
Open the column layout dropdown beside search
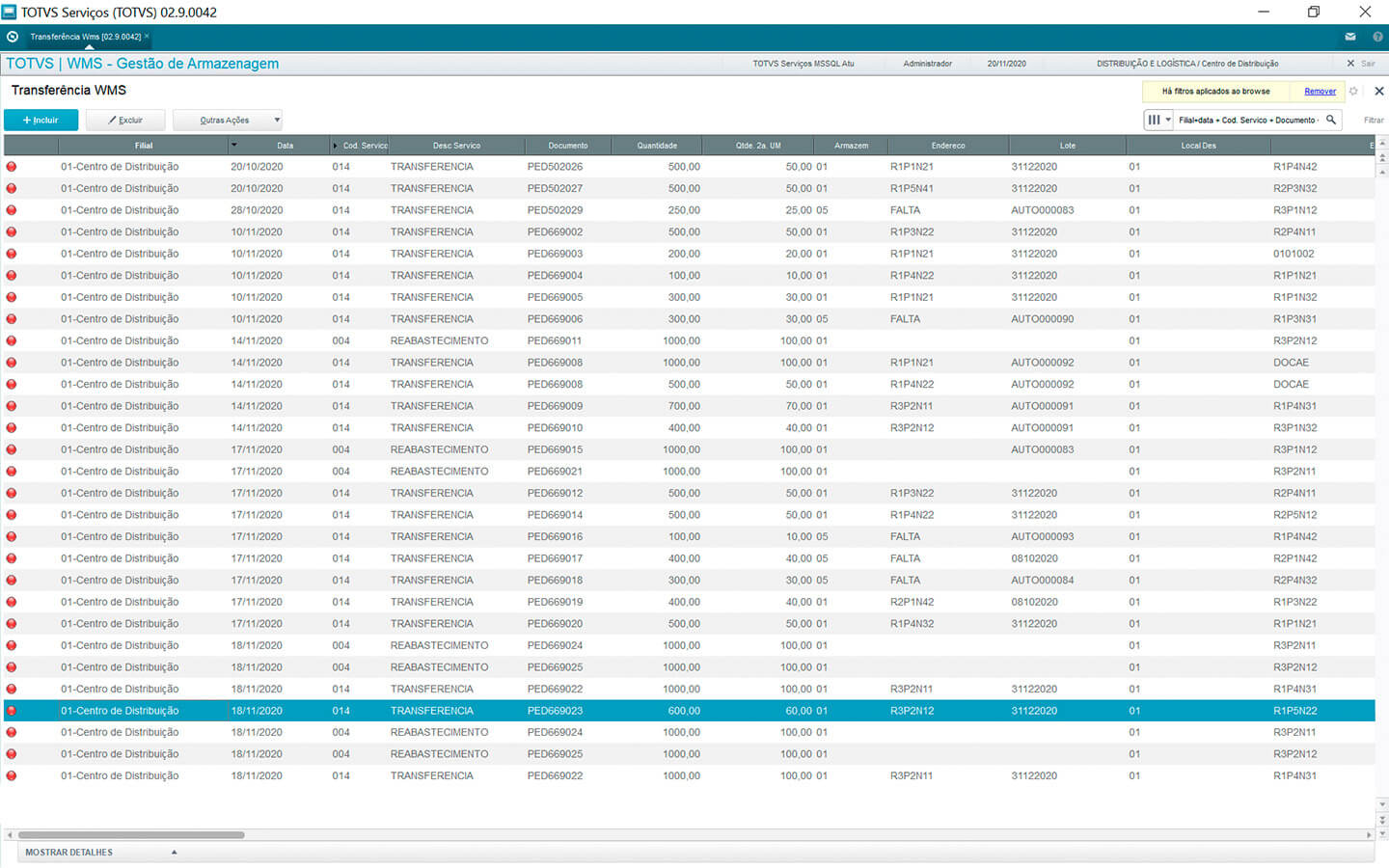click(1157, 121)
